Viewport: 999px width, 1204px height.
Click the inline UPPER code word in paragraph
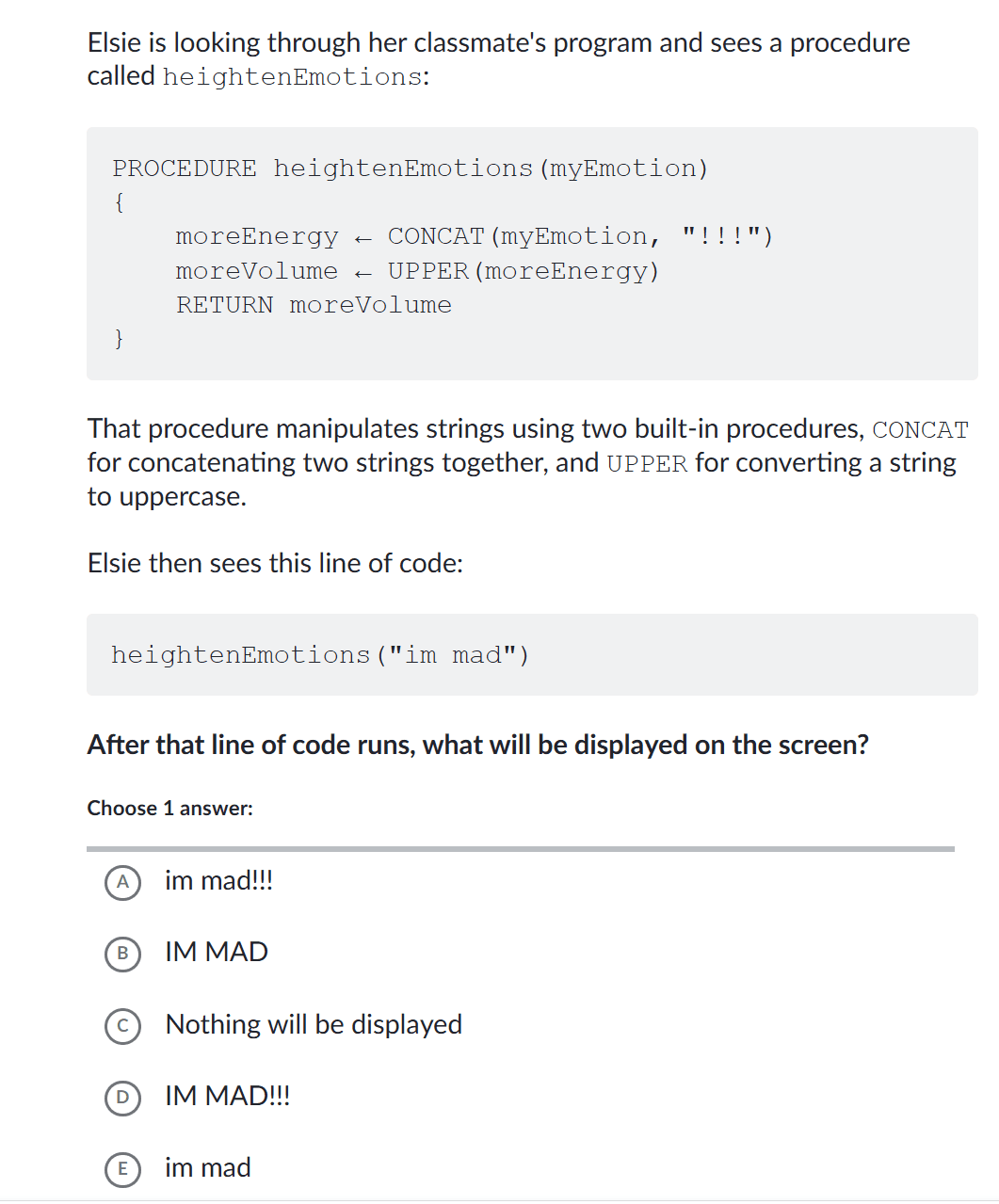coord(647,464)
